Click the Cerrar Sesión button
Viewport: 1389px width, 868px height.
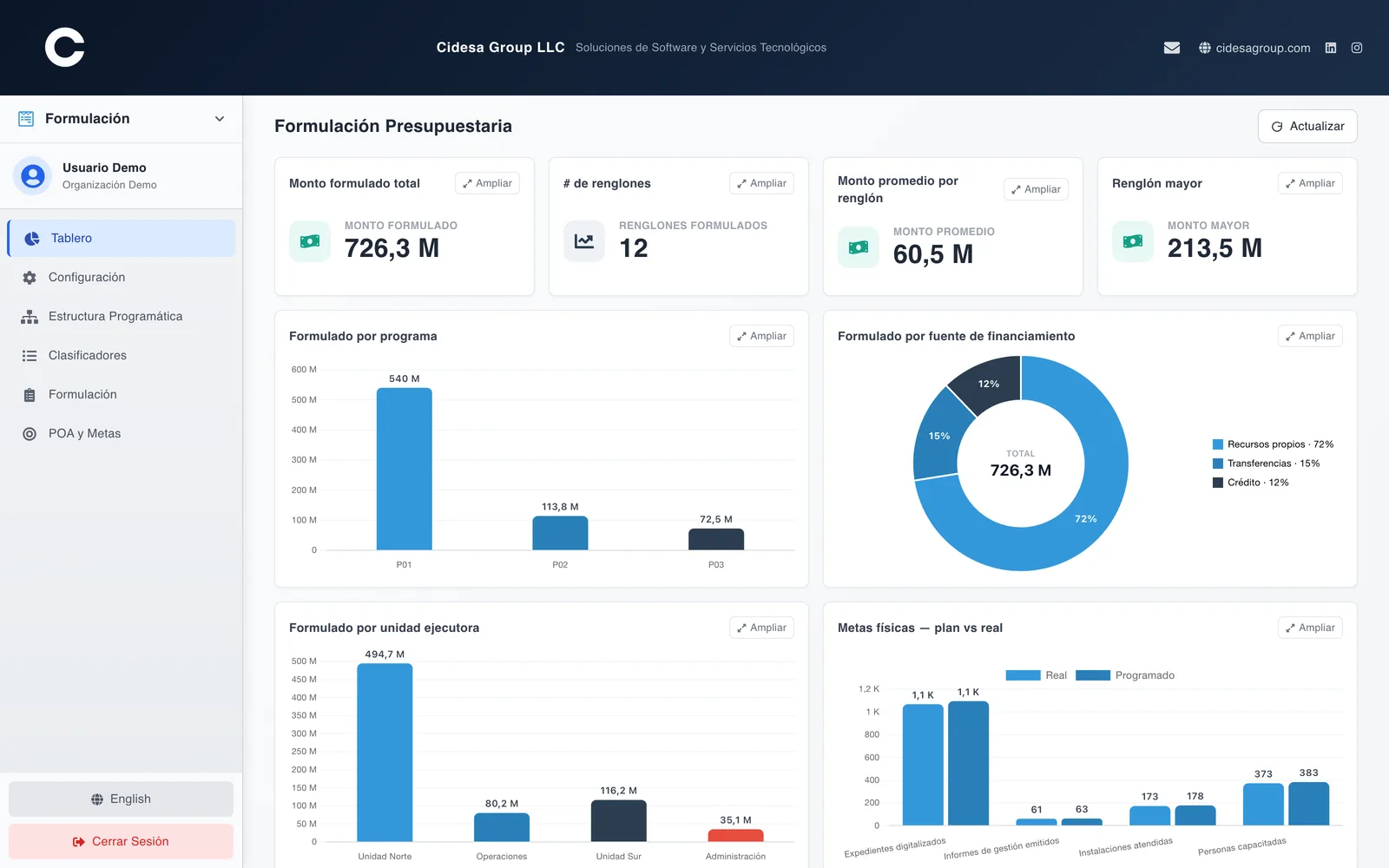pyautogui.click(x=122, y=841)
